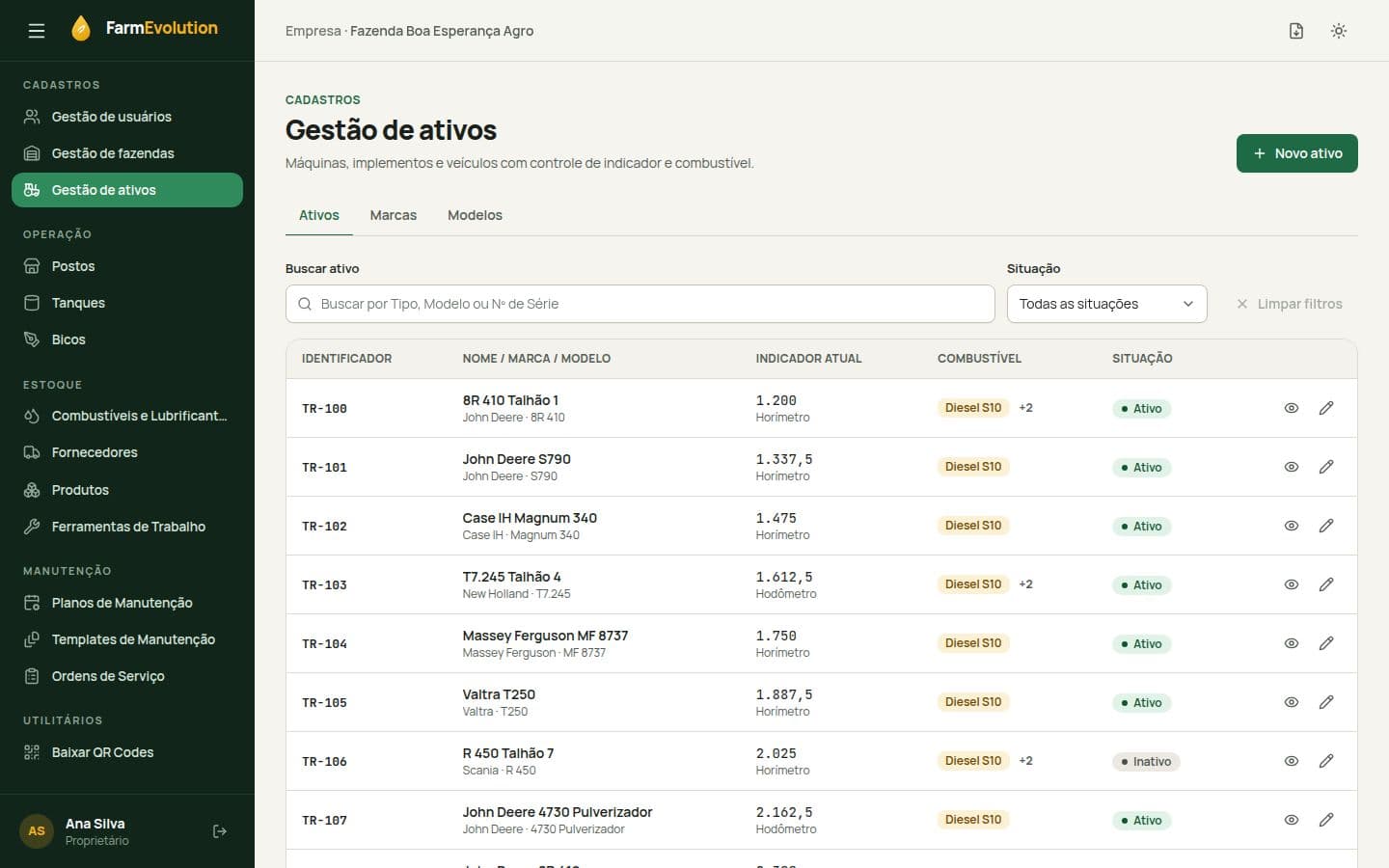
Task: Open the Bicos page
Action: point(127,339)
